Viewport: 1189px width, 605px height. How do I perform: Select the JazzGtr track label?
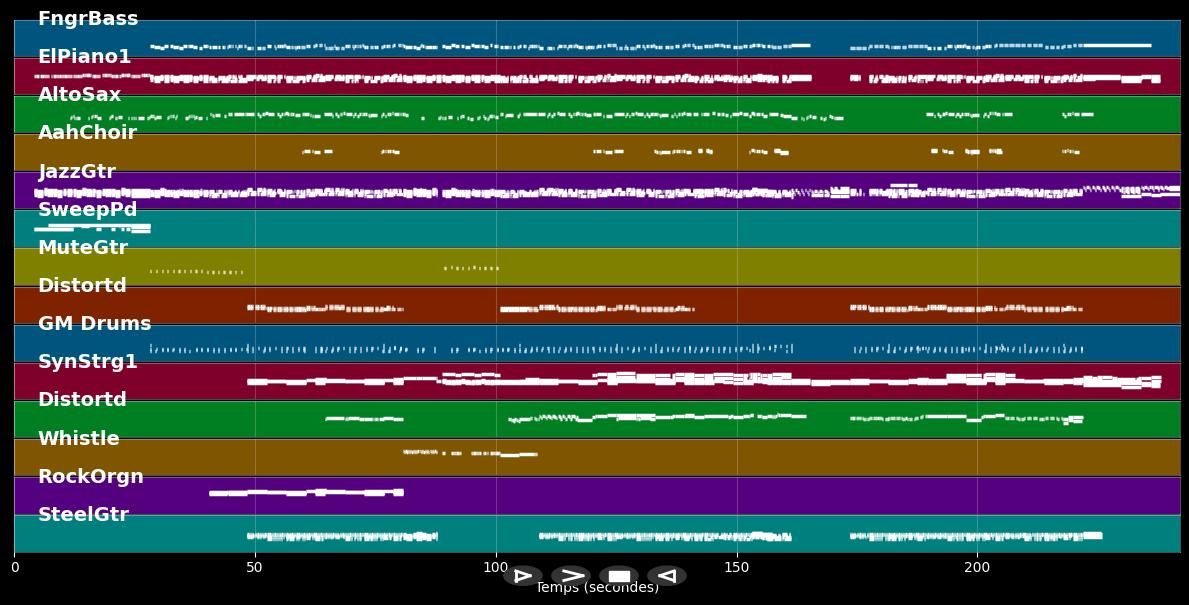(77, 172)
